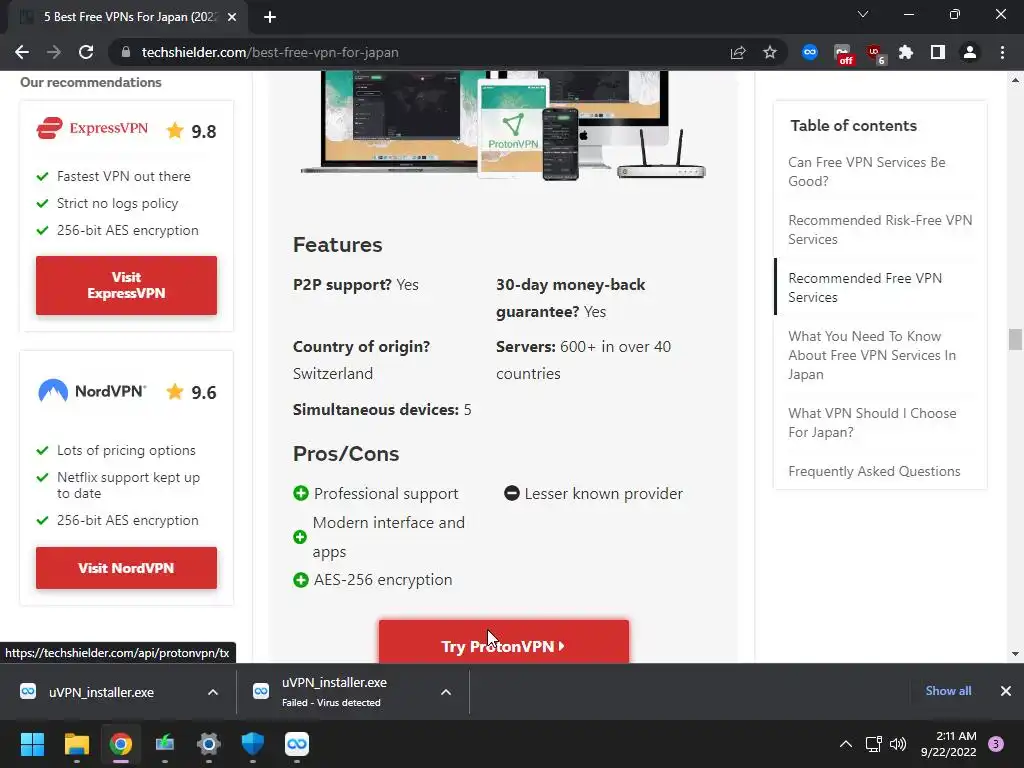Show hidden system tray icons
The width and height of the screenshot is (1024, 768).
point(846,744)
